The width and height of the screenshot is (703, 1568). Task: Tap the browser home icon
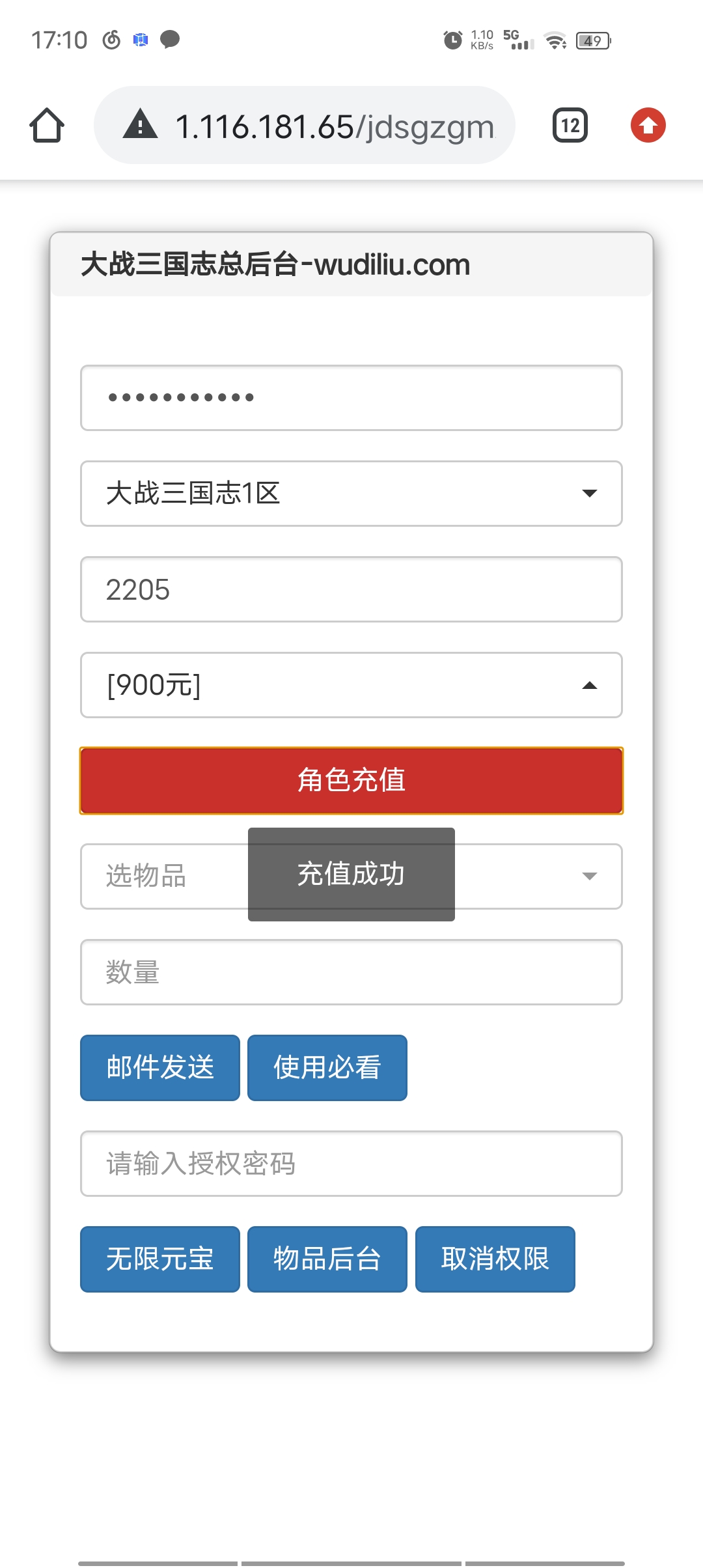pos(47,125)
